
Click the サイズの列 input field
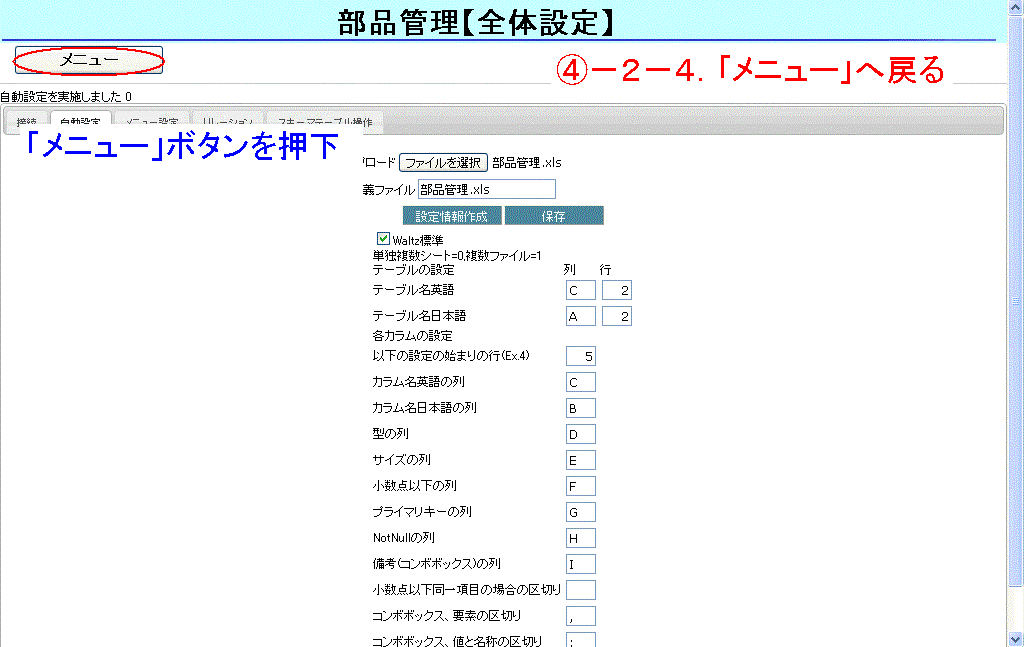(580, 460)
